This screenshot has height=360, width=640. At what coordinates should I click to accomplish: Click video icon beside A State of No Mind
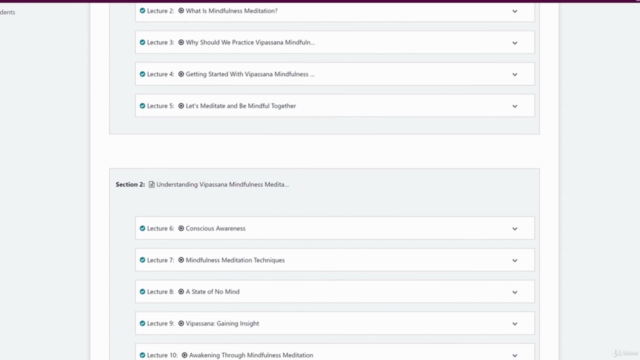181,291
